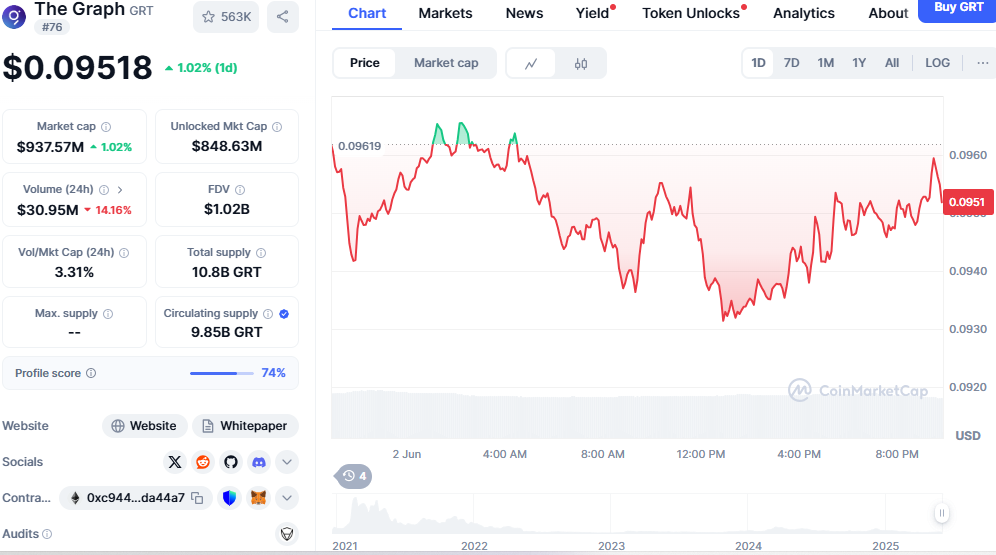
Task: Click the share icon next to watchlist
Action: (x=283, y=17)
